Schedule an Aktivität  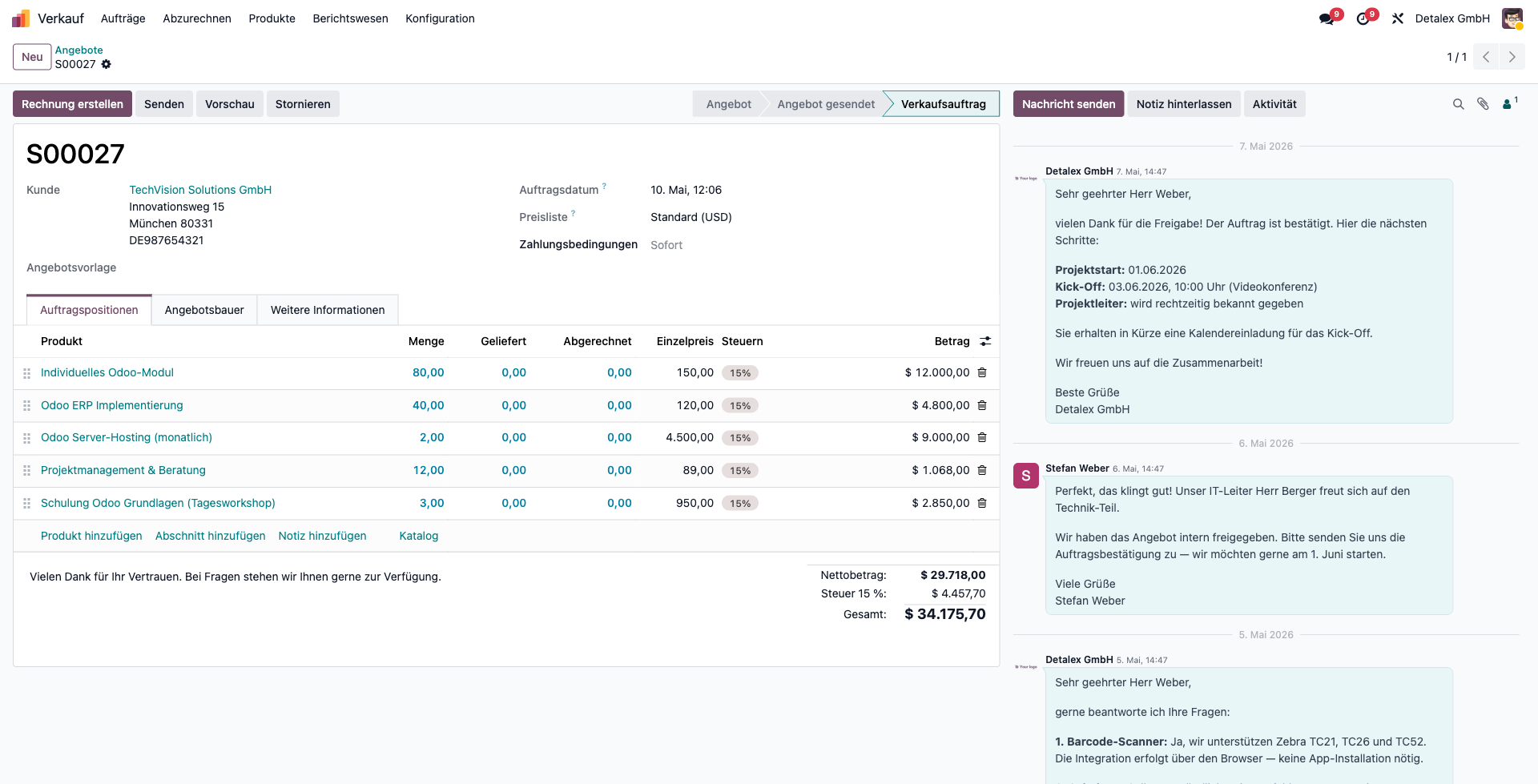pyautogui.click(x=1274, y=104)
